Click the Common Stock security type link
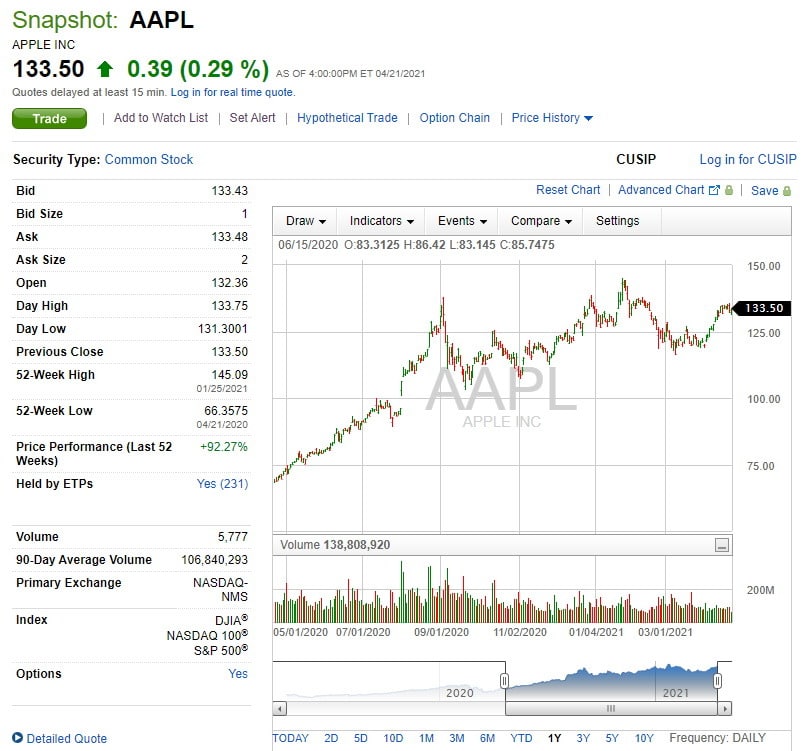The height and width of the screenshot is (751, 807). pyautogui.click(x=149, y=160)
